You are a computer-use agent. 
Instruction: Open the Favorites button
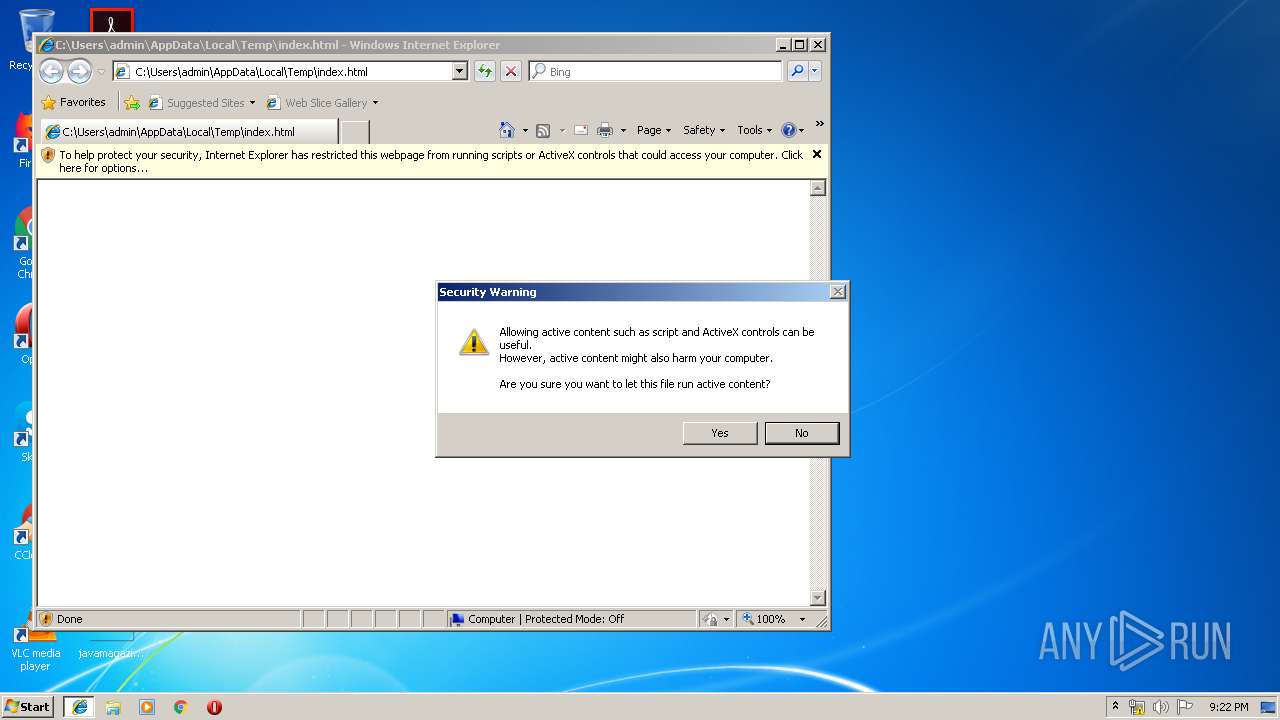click(x=73, y=102)
